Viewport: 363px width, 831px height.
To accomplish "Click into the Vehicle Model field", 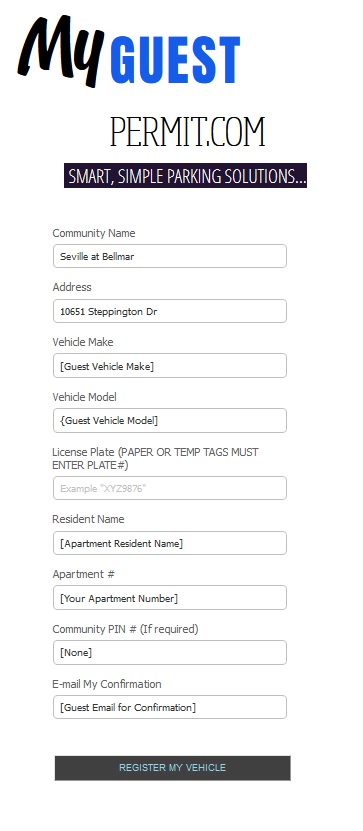I will [170, 420].
